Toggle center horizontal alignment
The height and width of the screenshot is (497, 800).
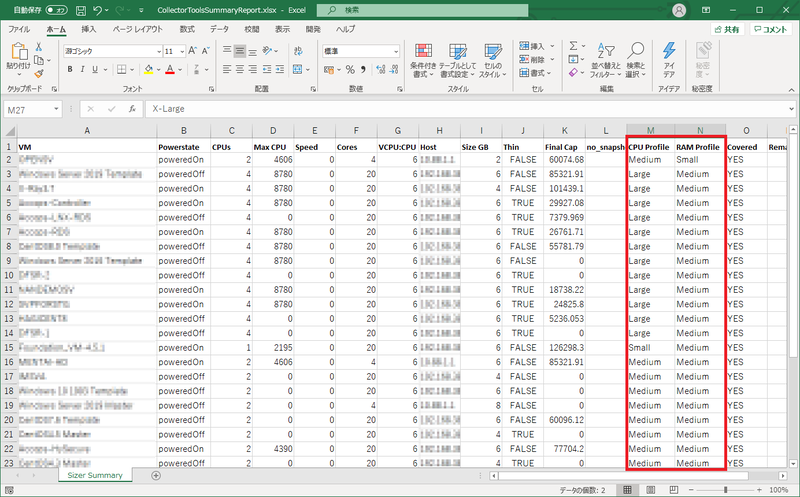click(240, 69)
